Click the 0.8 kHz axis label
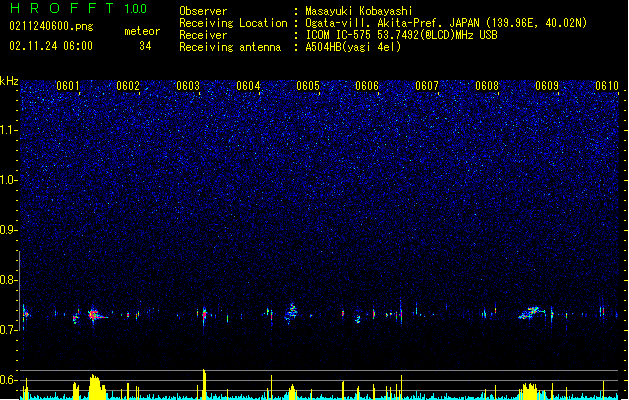 pos(9,280)
